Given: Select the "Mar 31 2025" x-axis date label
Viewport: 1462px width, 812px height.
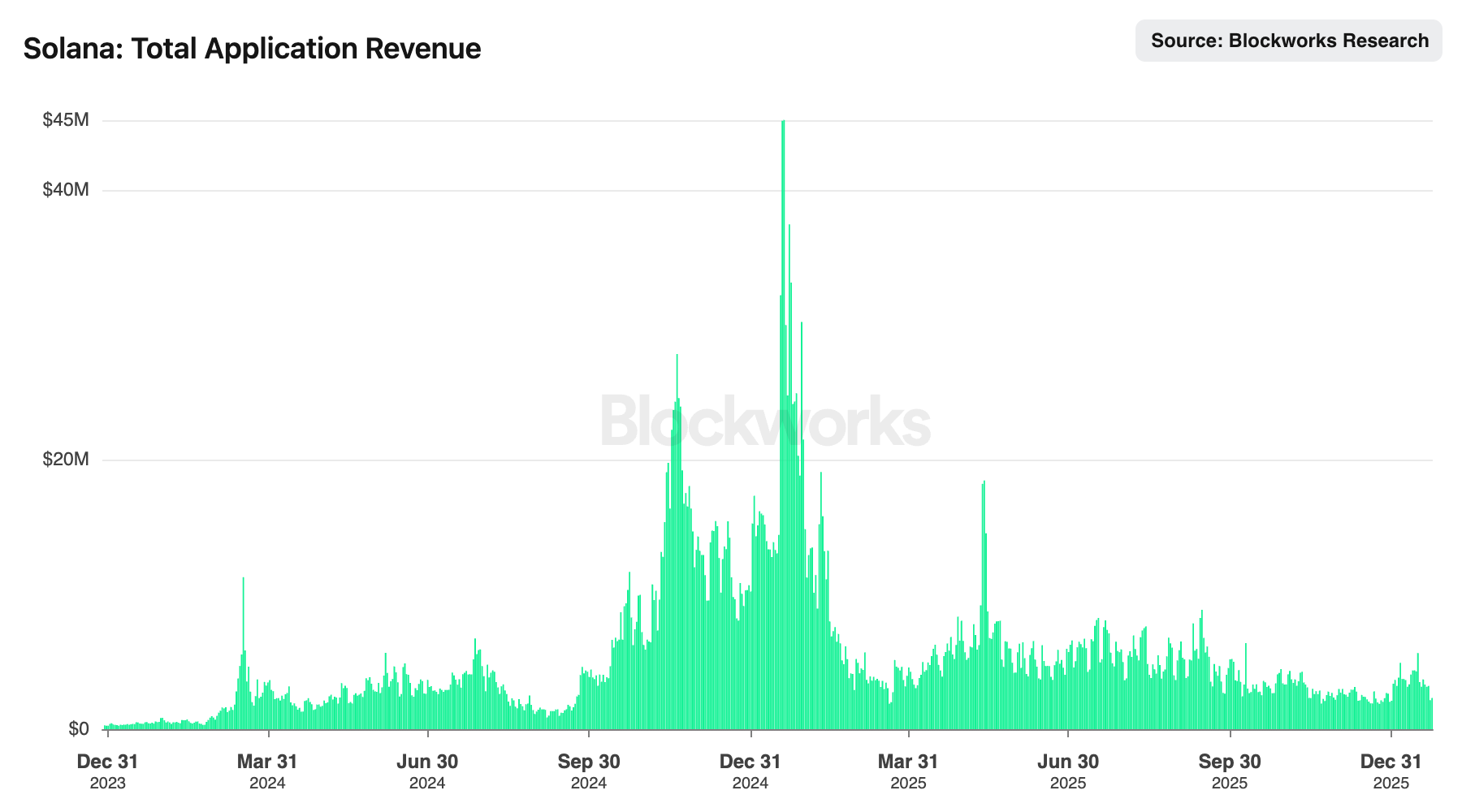Looking at the screenshot, I should pyautogui.click(x=908, y=771).
